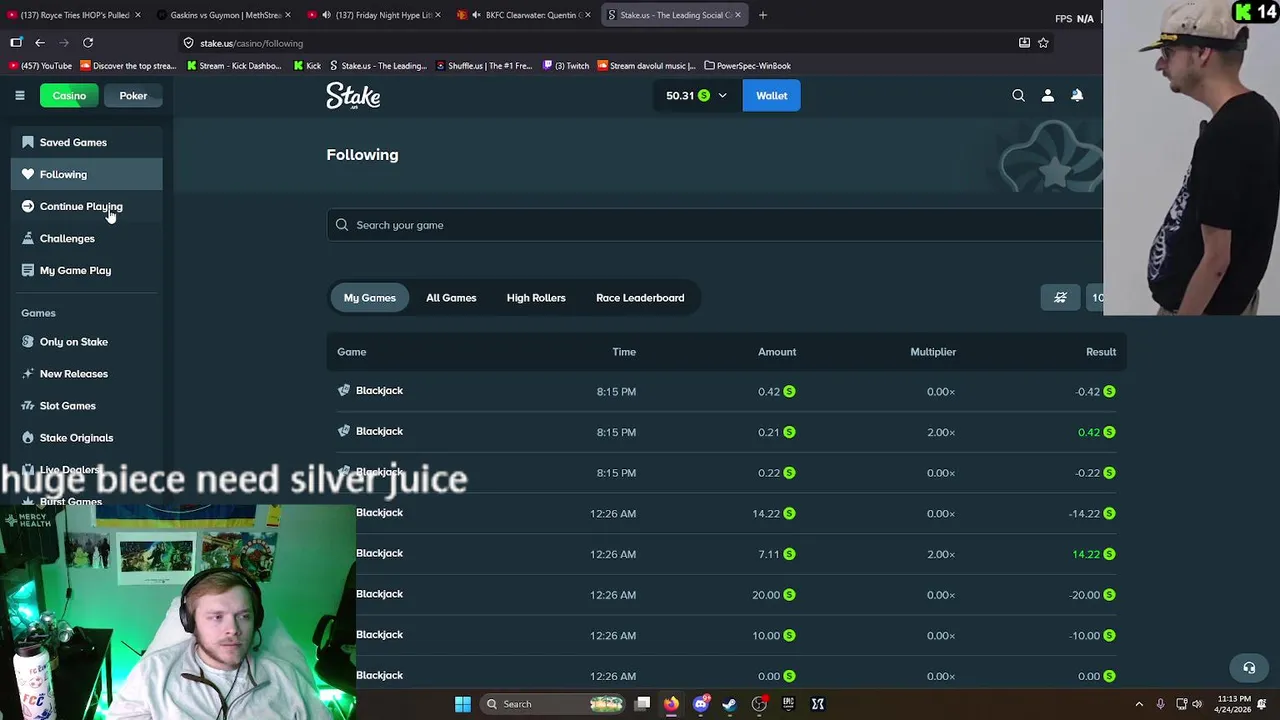Open the taskbar clock and date
The image size is (1280, 720).
pos(1234,704)
